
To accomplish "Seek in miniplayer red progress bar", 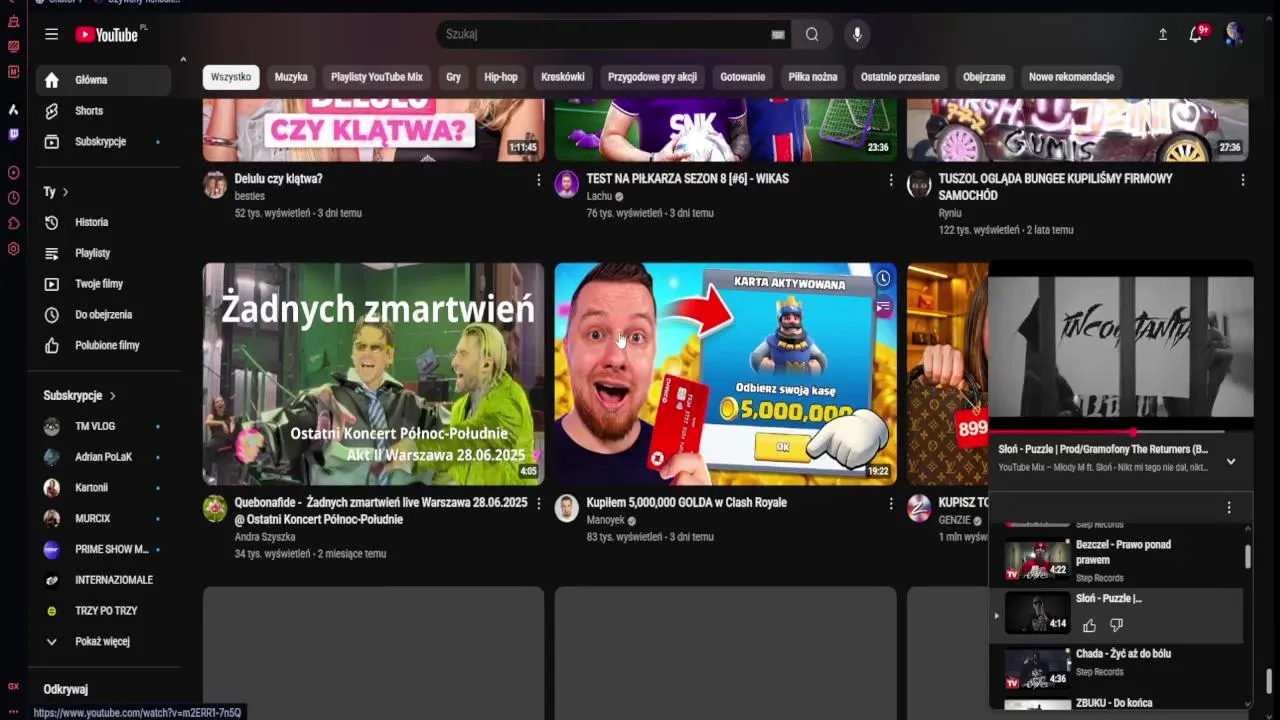I will pyautogui.click(x=1121, y=432).
